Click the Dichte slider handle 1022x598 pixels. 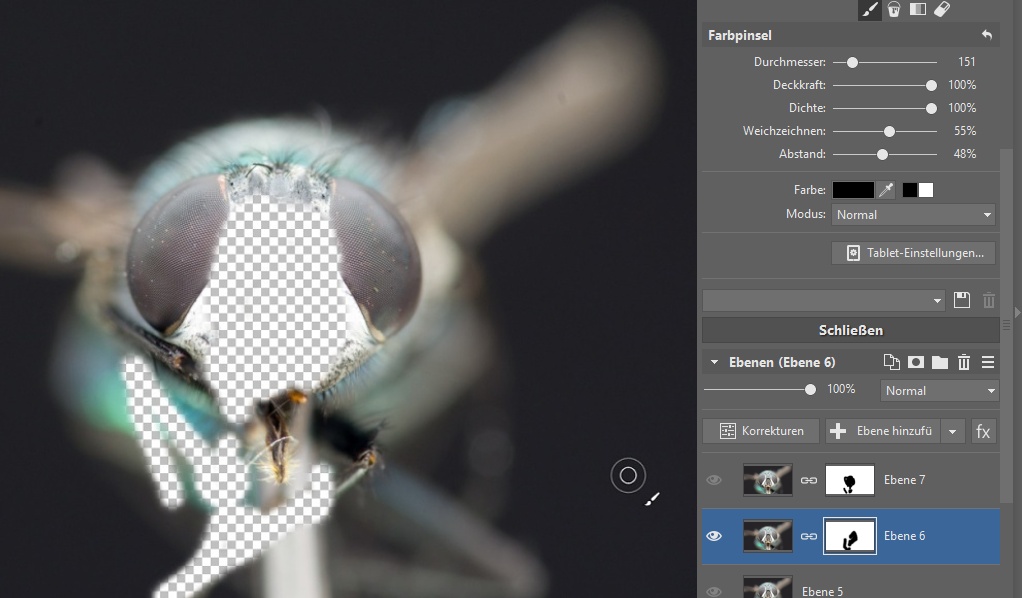pos(931,108)
